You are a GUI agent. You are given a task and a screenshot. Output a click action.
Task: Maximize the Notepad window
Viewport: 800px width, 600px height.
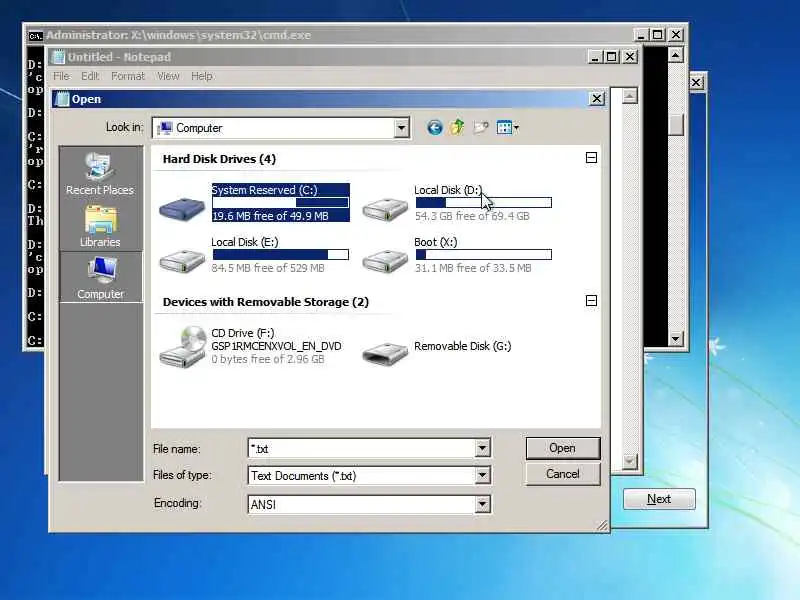pyautogui.click(x=612, y=57)
